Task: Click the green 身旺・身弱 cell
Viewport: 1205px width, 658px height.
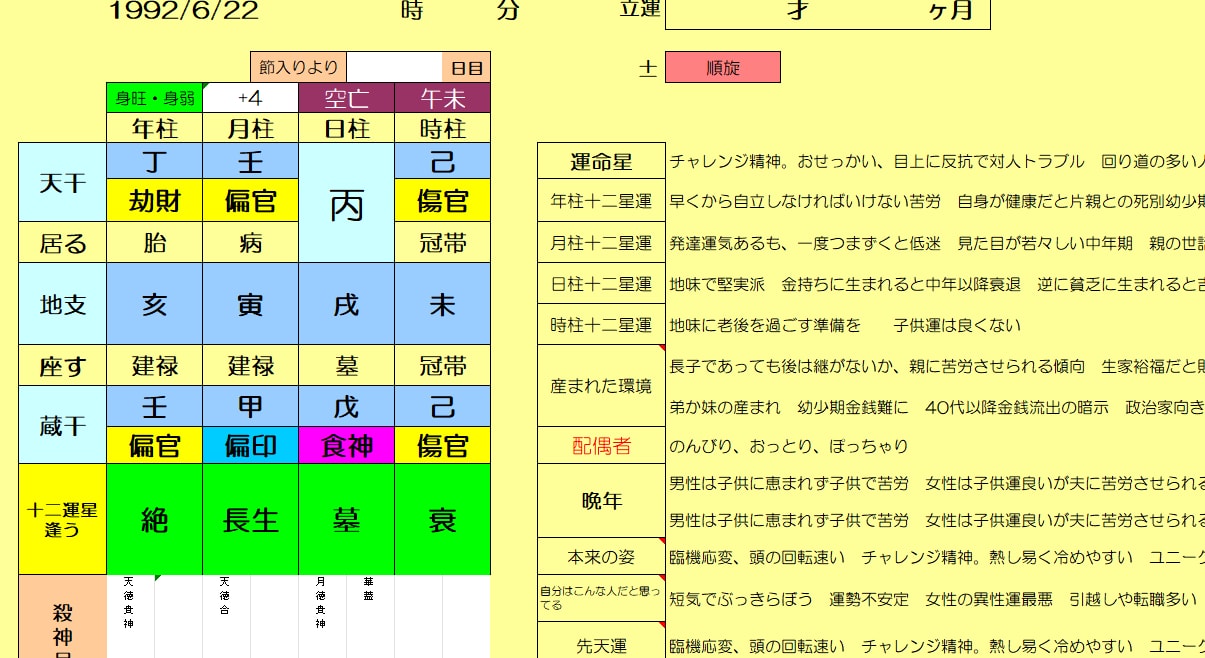Action: (x=154, y=98)
